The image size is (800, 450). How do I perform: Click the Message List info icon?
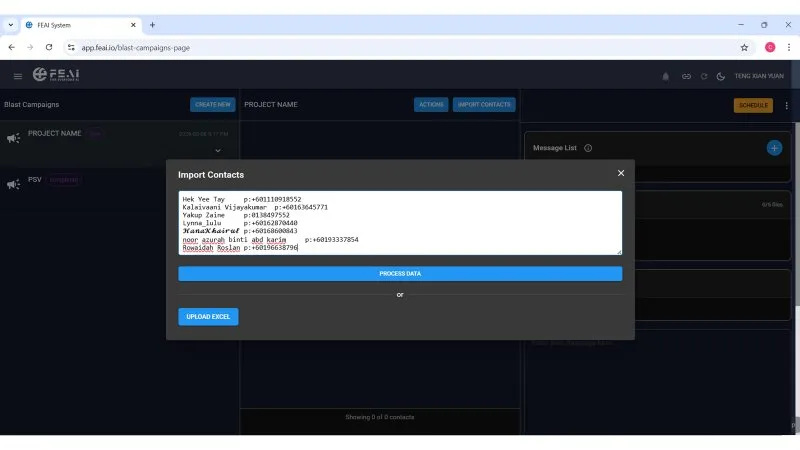[x=588, y=148]
